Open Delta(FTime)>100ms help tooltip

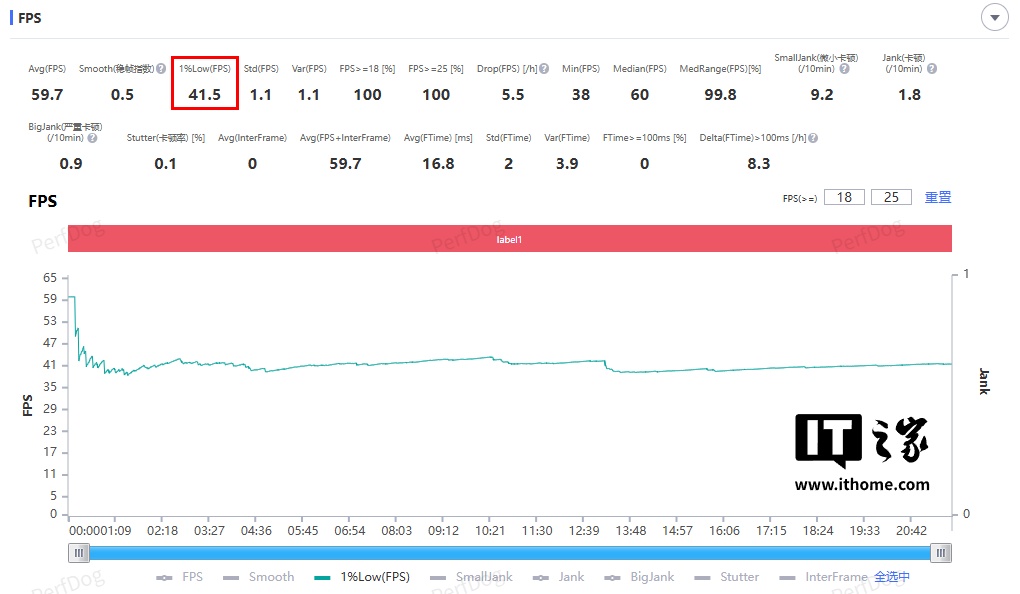pyautogui.click(x=812, y=138)
